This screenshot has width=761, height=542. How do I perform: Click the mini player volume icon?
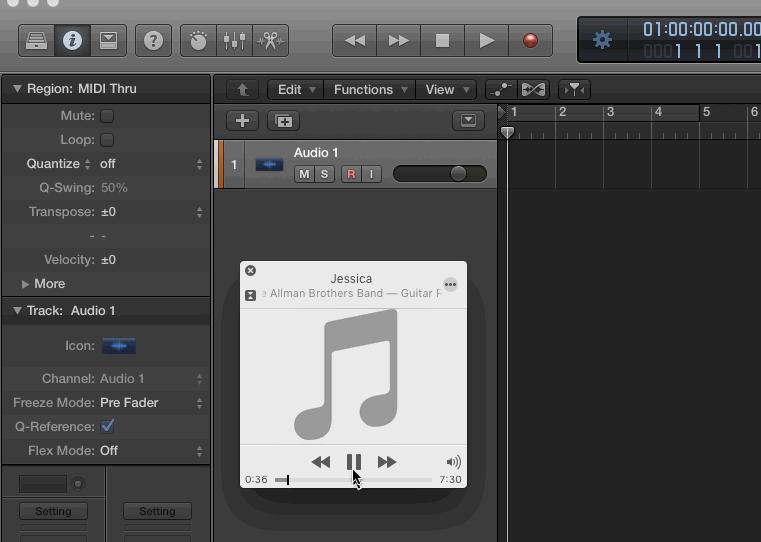(453, 462)
